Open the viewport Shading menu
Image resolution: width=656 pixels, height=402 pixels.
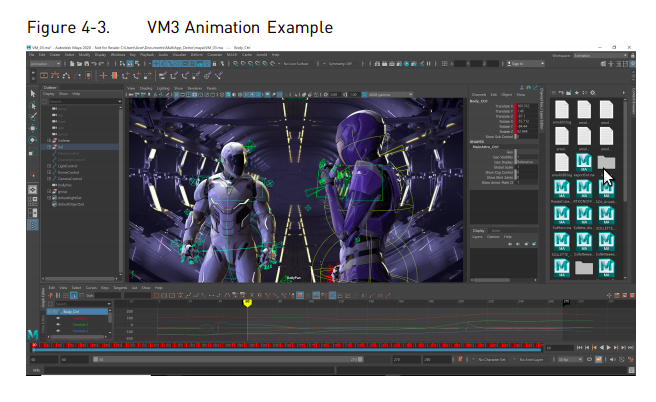(x=146, y=88)
